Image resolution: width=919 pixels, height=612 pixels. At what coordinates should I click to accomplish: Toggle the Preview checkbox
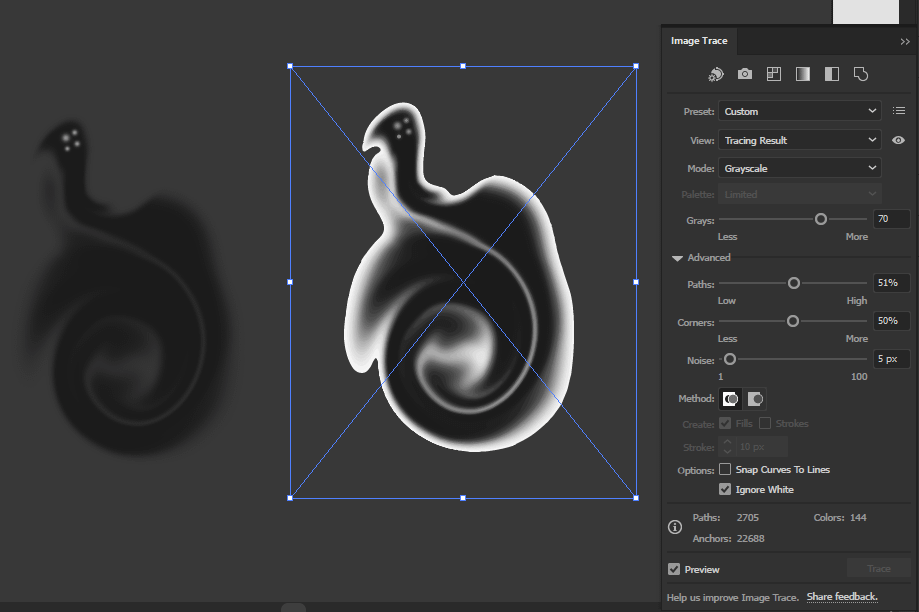point(674,569)
